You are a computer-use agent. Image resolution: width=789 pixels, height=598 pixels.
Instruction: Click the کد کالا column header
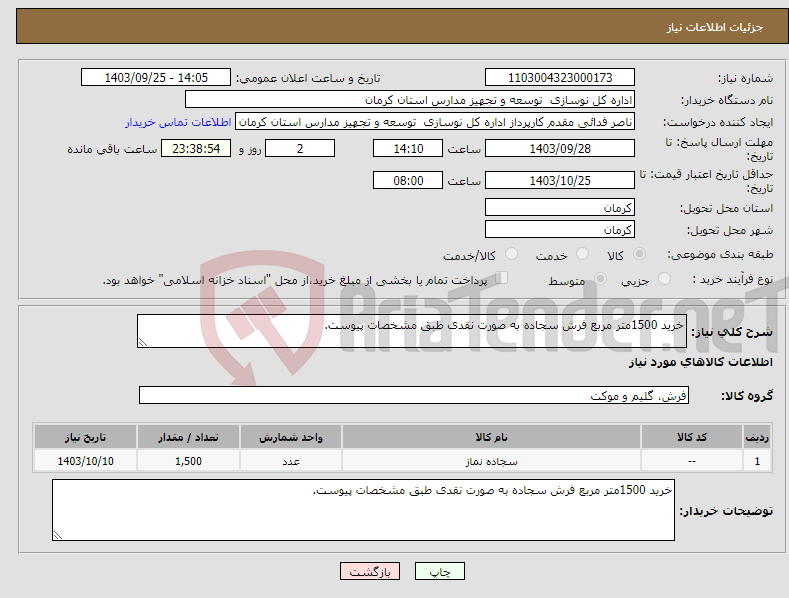(691, 437)
